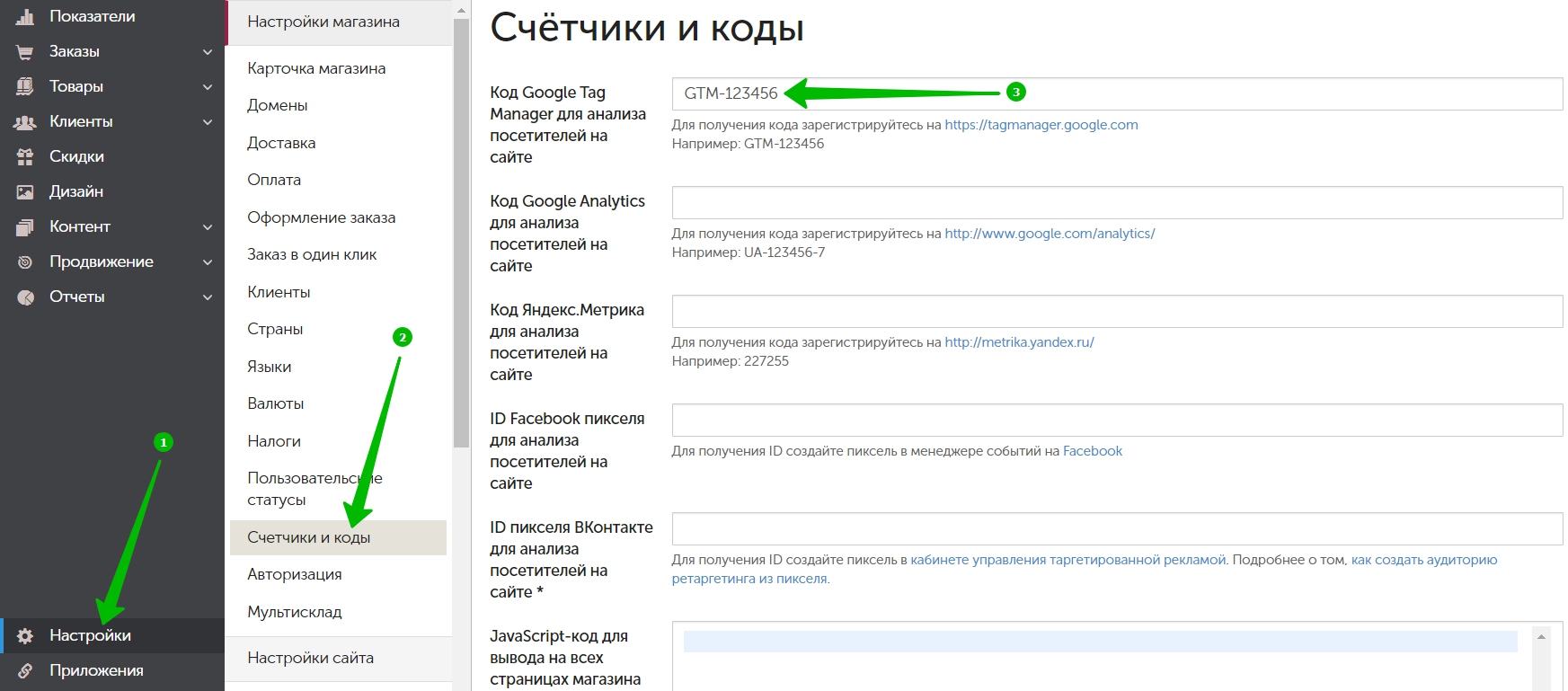The height and width of the screenshot is (691, 1568).
Task: Click the Приложения link icon
Action: tap(25, 670)
